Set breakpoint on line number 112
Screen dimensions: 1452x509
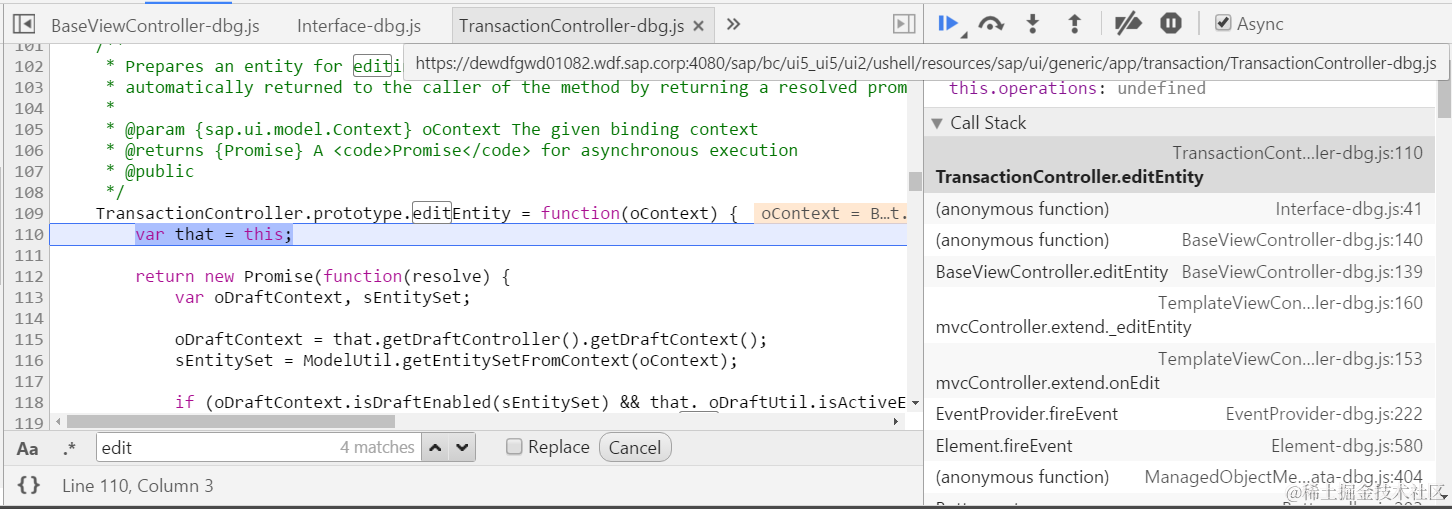click(x=29, y=276)
